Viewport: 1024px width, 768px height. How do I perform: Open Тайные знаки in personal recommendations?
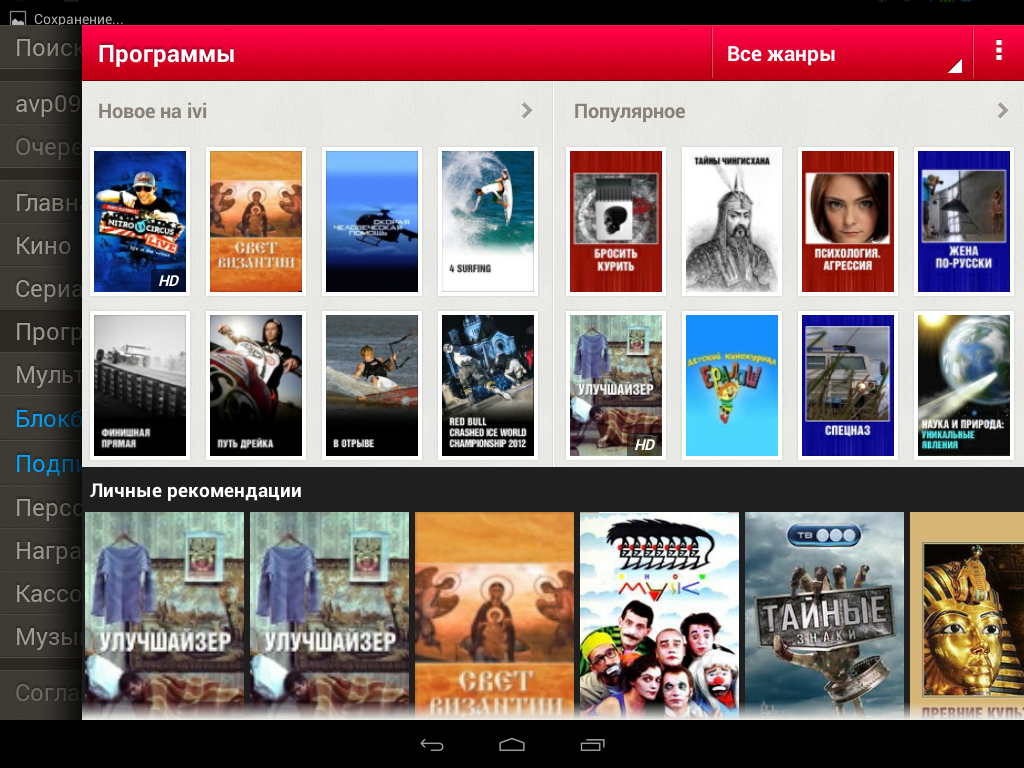tap(825, 614)
